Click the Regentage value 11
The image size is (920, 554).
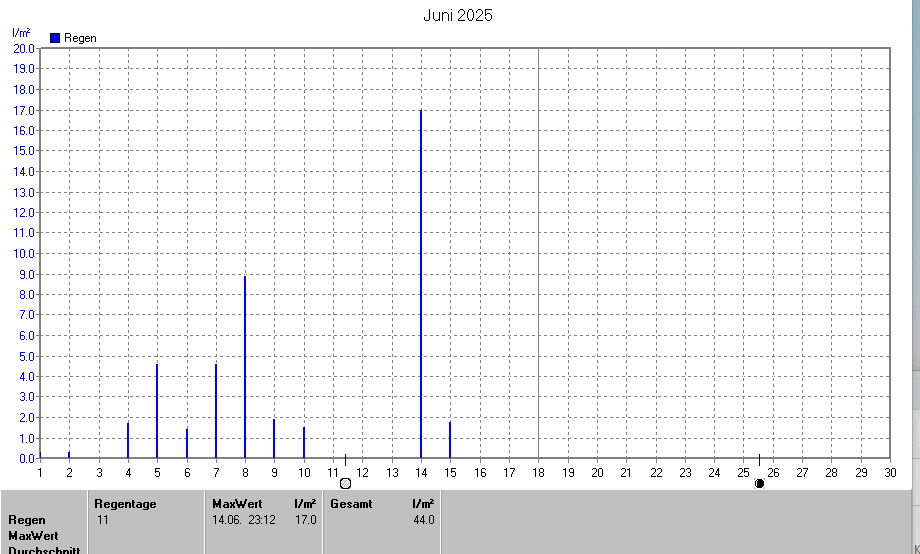click(x=103, y=520)
